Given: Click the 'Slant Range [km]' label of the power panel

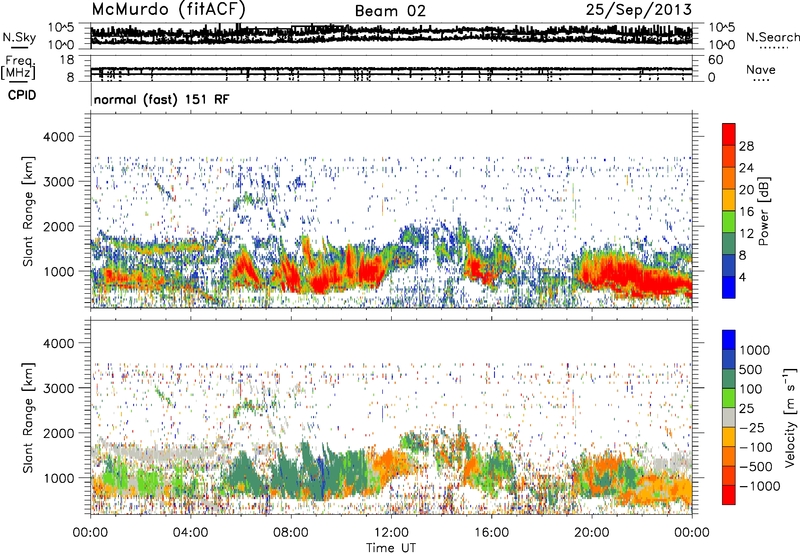Looking at the screenshot, I should click(x=28, y=211).
